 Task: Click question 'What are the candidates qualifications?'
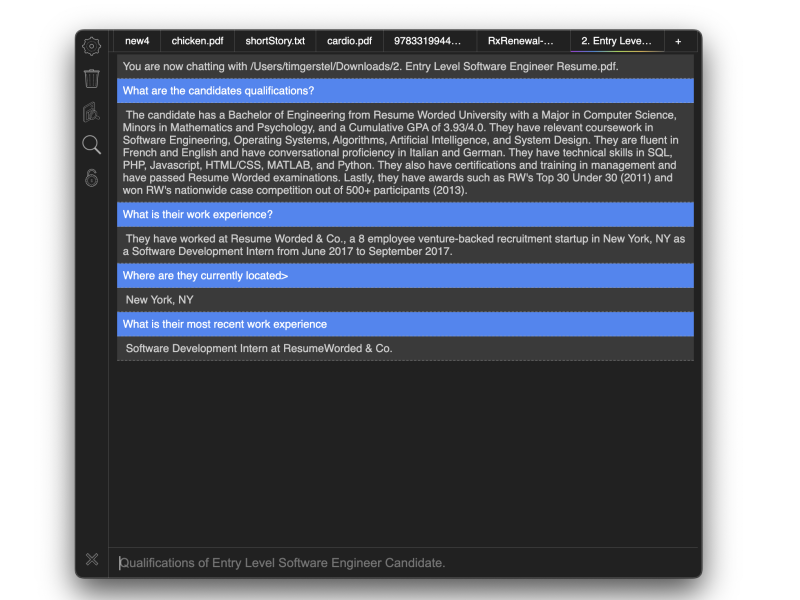click(x=405, y=91)
